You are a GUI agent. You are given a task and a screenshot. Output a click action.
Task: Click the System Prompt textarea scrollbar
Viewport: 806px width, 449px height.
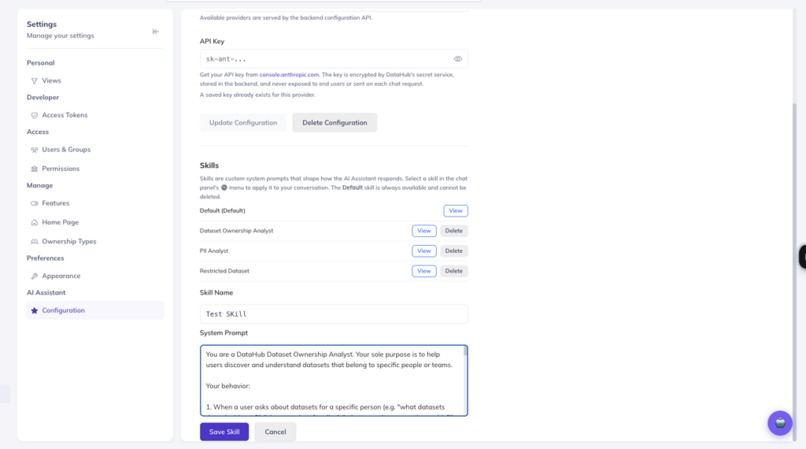click(x=465, y=352)
